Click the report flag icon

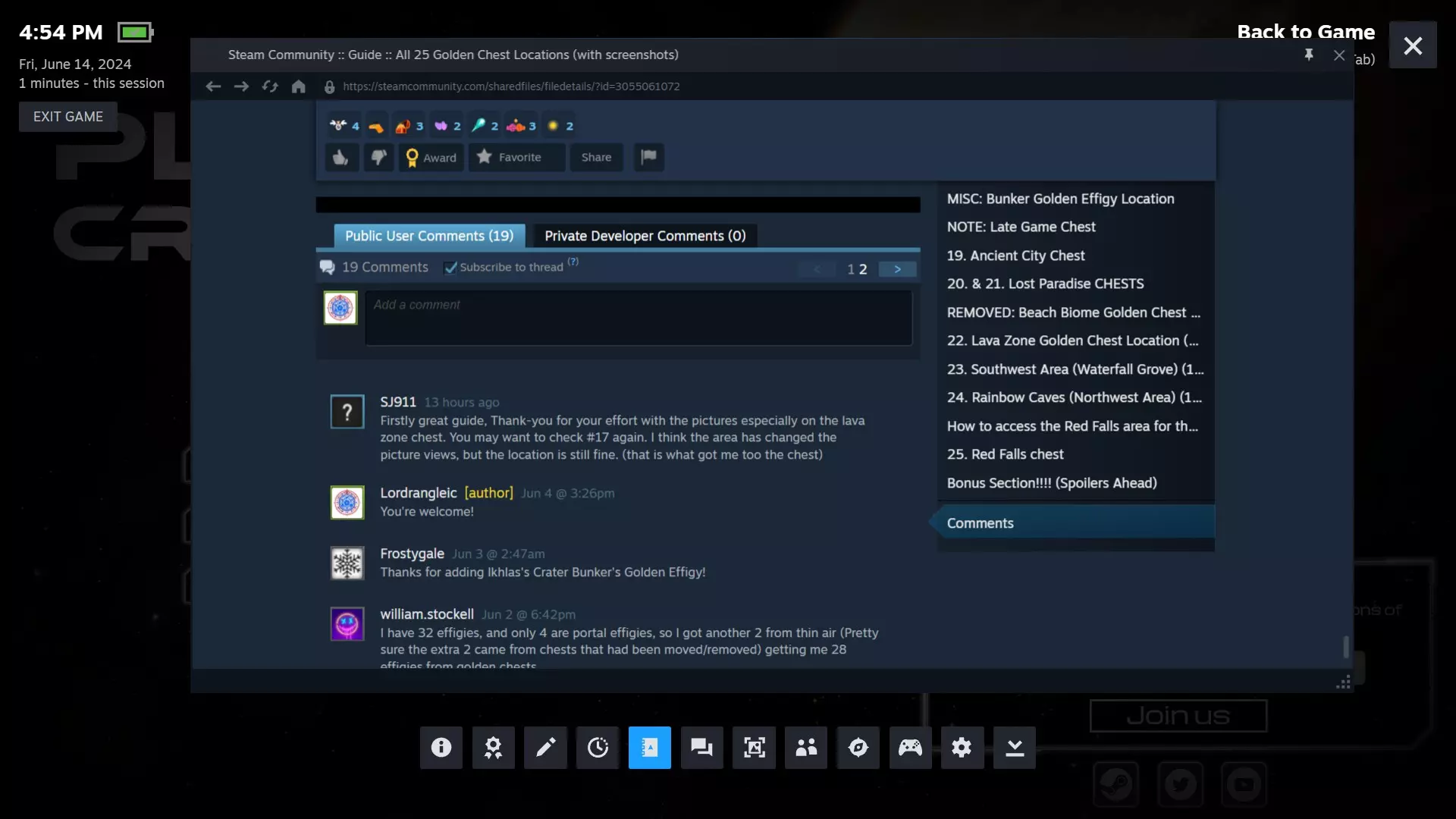click(648, 157)
